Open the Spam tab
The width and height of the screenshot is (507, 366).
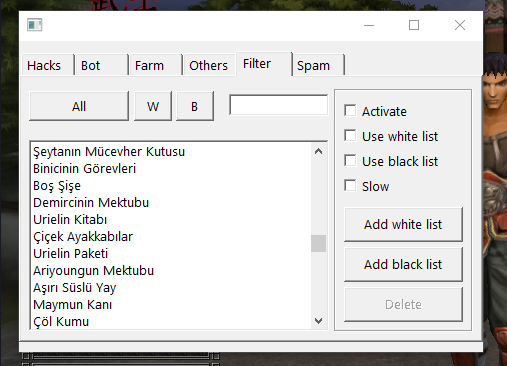coord(318,65)
